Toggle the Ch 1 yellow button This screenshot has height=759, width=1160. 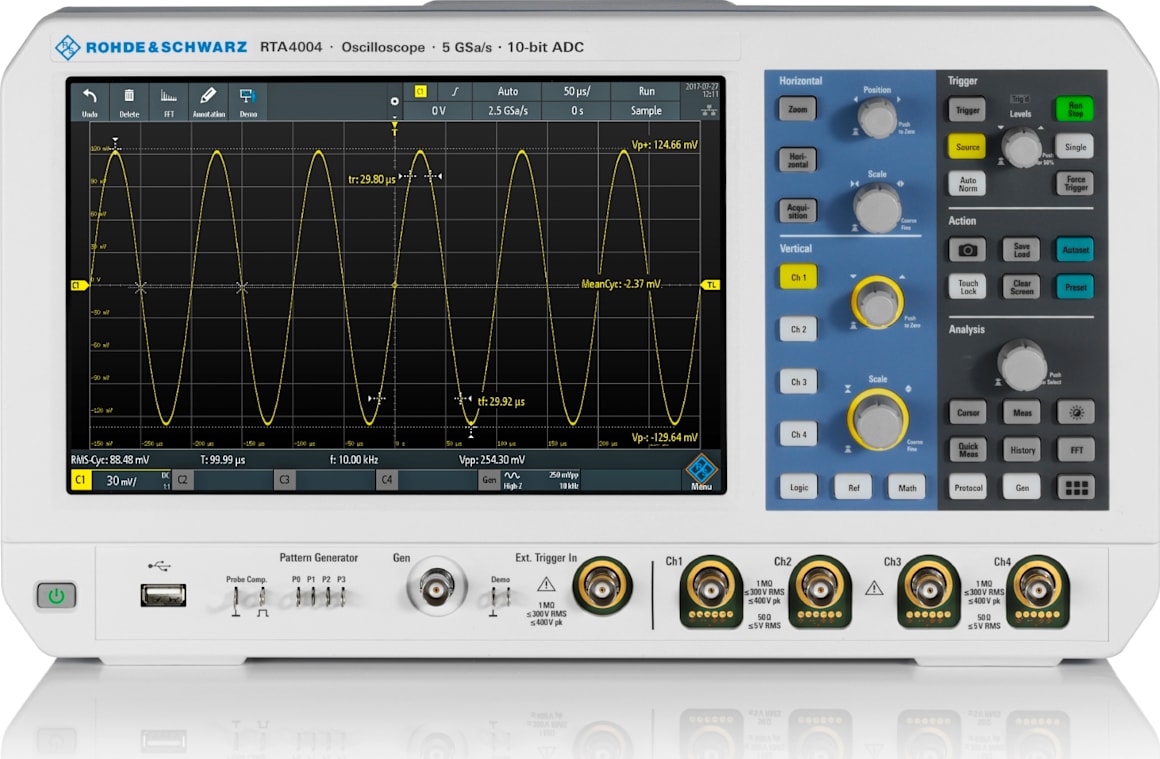tap(798, 277)
